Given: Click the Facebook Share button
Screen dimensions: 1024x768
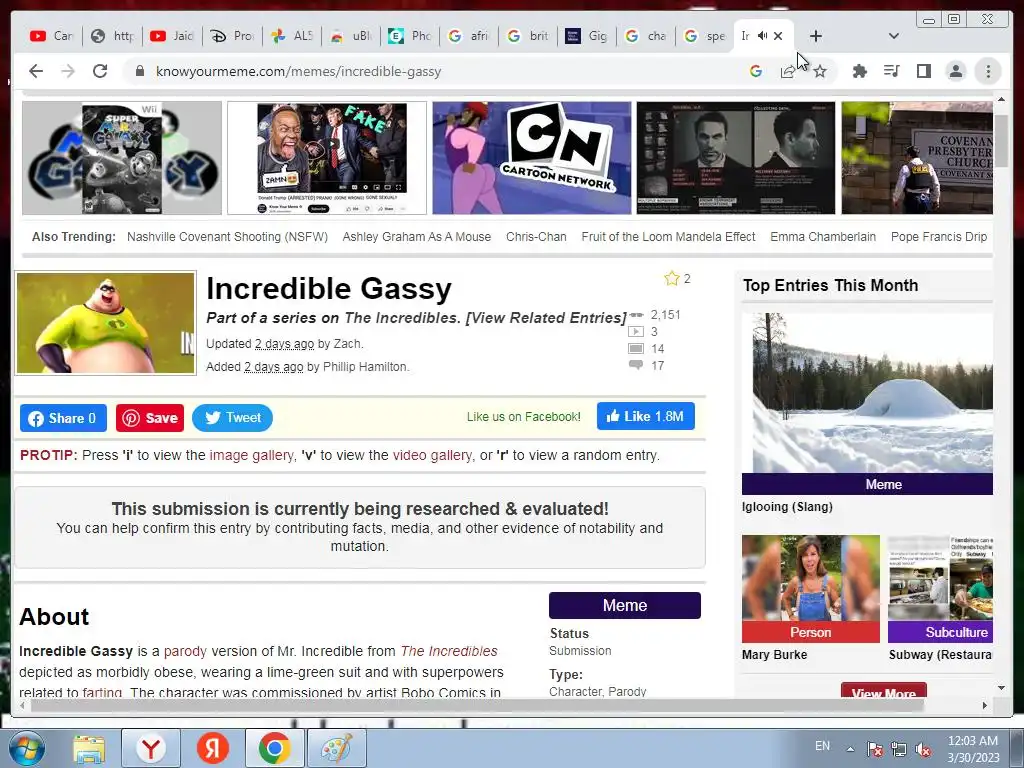Looking at the screenshot, I should click(63, 418).
